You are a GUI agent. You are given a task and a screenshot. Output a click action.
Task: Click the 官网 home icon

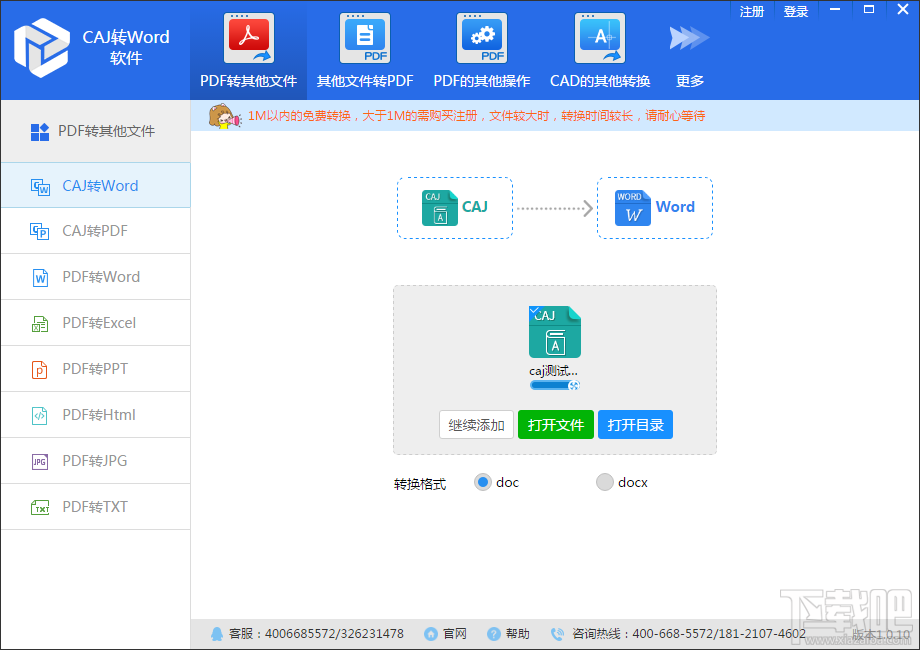[431, 634]
